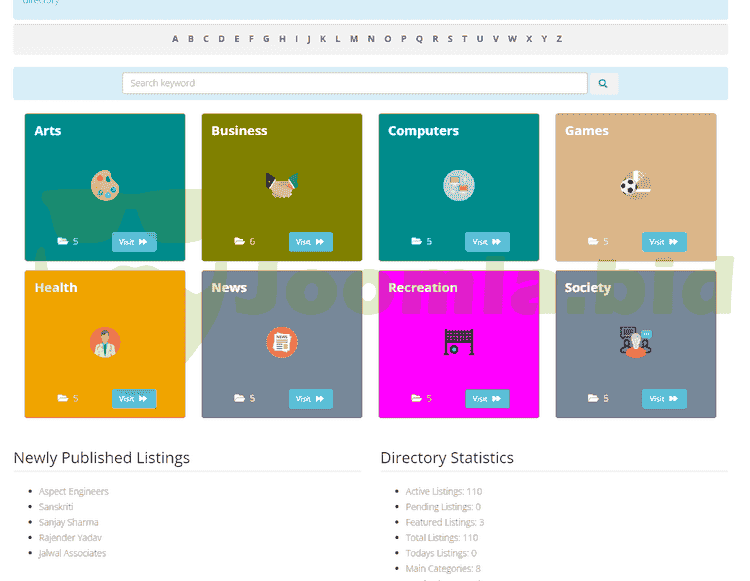The height and width of the screenshot is (581, 750).
Task: Open the News newspaper icon
Action: click(282, 342)
